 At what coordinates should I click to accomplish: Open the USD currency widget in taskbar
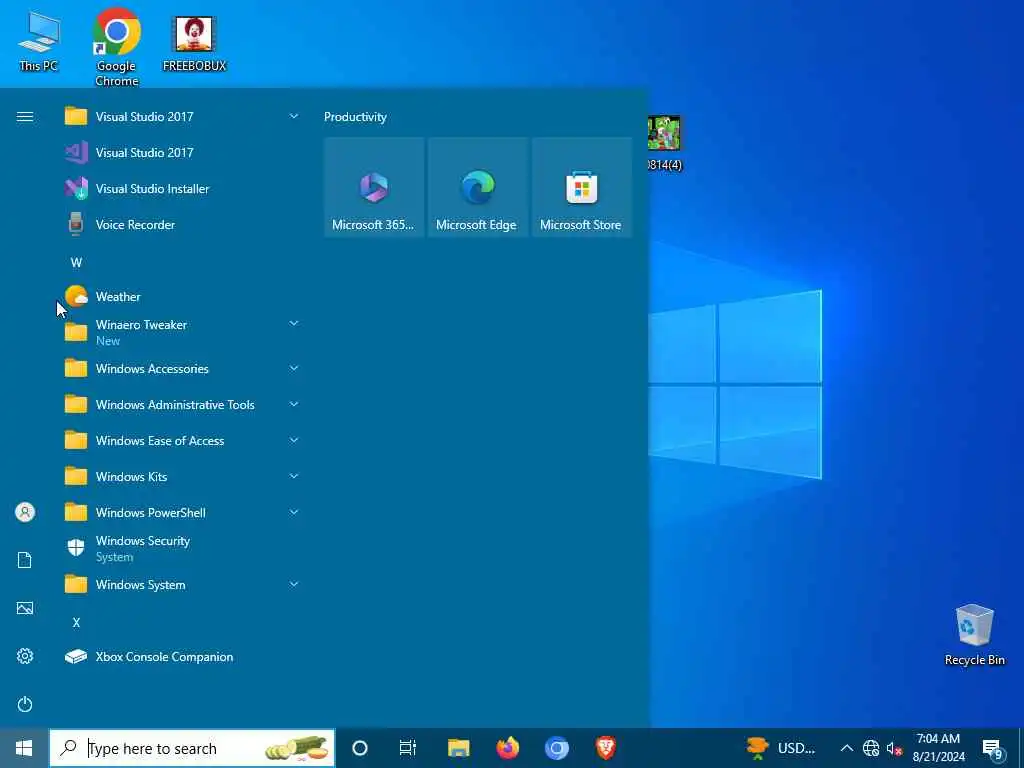[781, 748]
